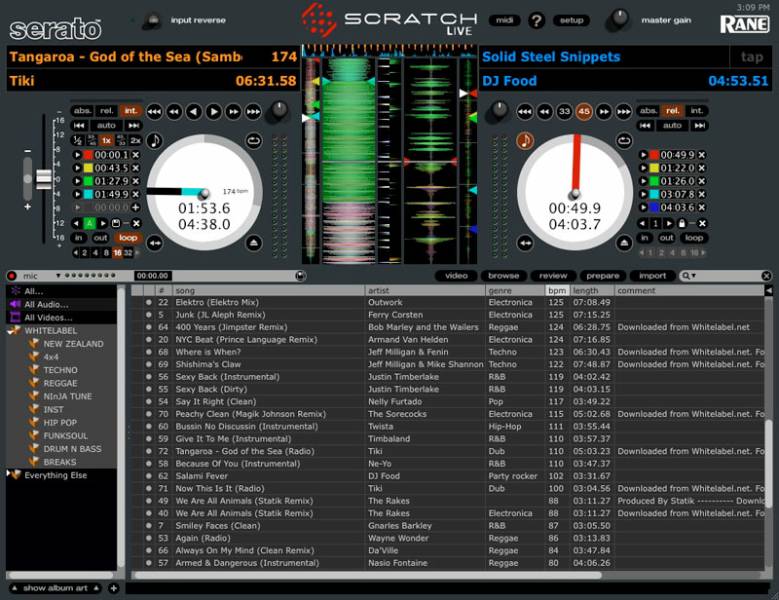Click the input reverse switch
This screenshot has width=779, height=600.
152,20
